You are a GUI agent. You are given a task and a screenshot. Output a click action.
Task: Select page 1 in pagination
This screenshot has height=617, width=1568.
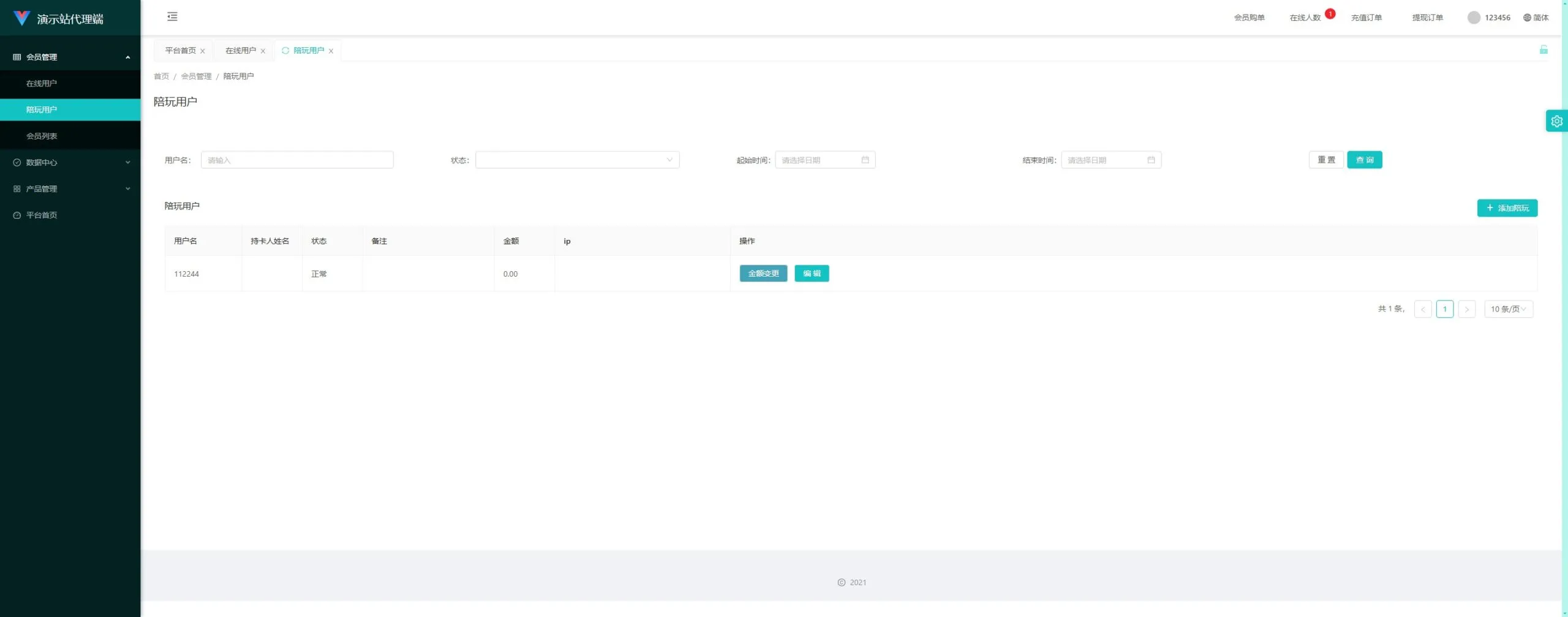coord(1444,309)
